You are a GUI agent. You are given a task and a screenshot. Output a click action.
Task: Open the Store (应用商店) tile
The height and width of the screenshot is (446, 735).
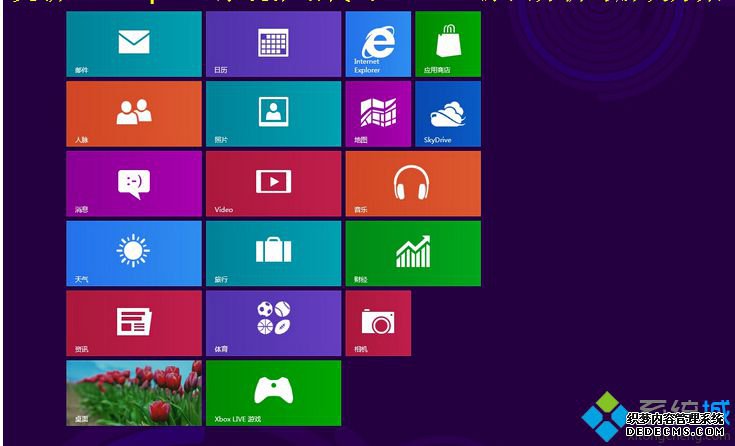coord(448,44)
